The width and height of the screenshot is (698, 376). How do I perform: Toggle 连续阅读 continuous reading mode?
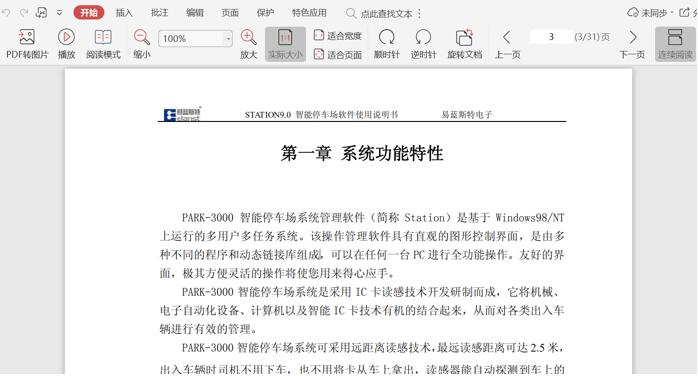coord(675,44)
